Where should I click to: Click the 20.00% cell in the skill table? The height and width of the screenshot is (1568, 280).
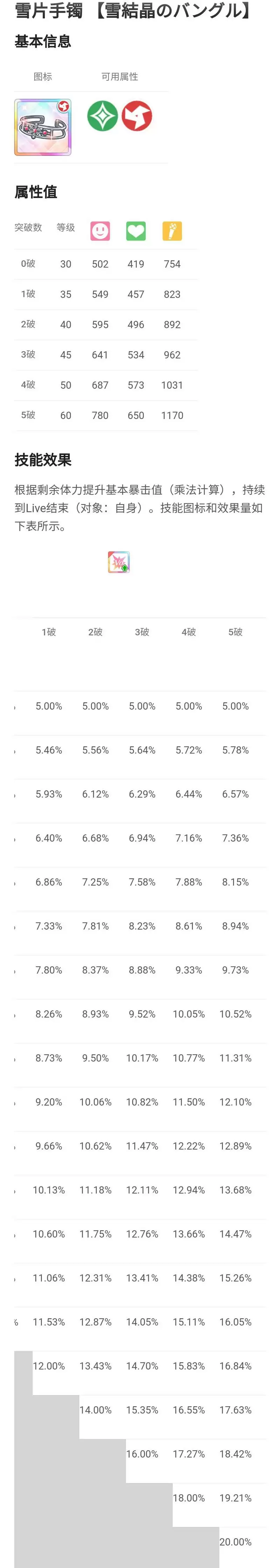236,1541
